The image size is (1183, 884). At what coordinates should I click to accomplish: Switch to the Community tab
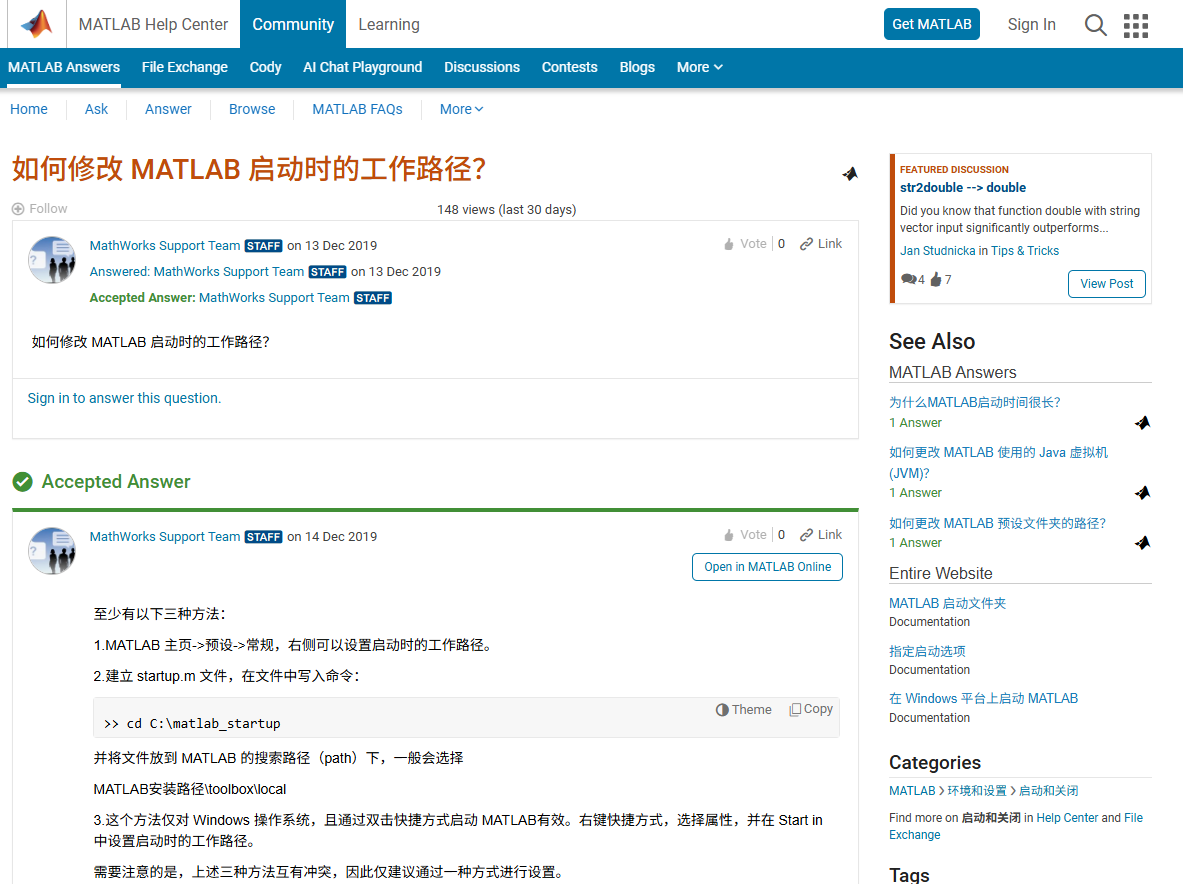coord(293,25)
